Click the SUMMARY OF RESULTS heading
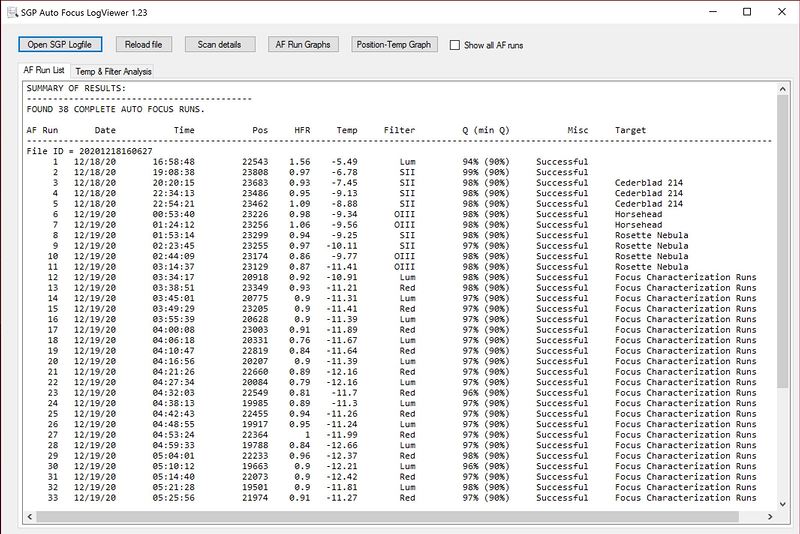 [76, 88]
